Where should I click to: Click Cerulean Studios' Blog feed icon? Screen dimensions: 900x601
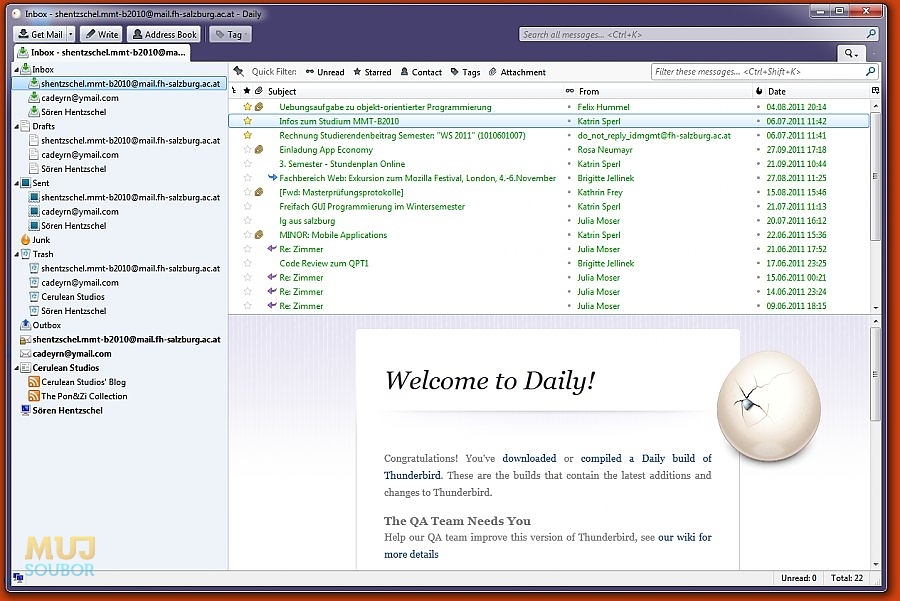[x=34, y=382]
